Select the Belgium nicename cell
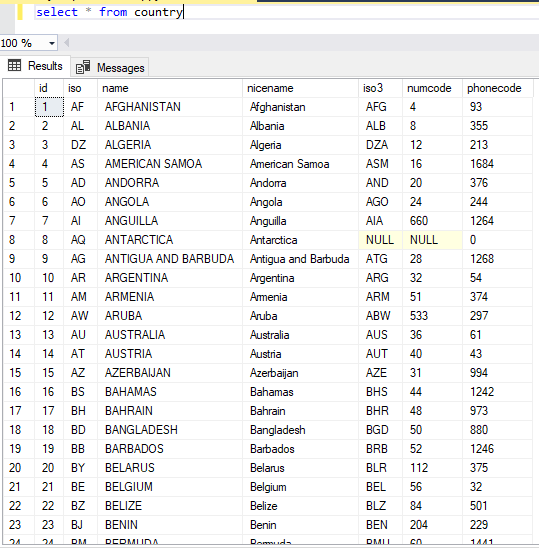 click(x=301, y=487)
